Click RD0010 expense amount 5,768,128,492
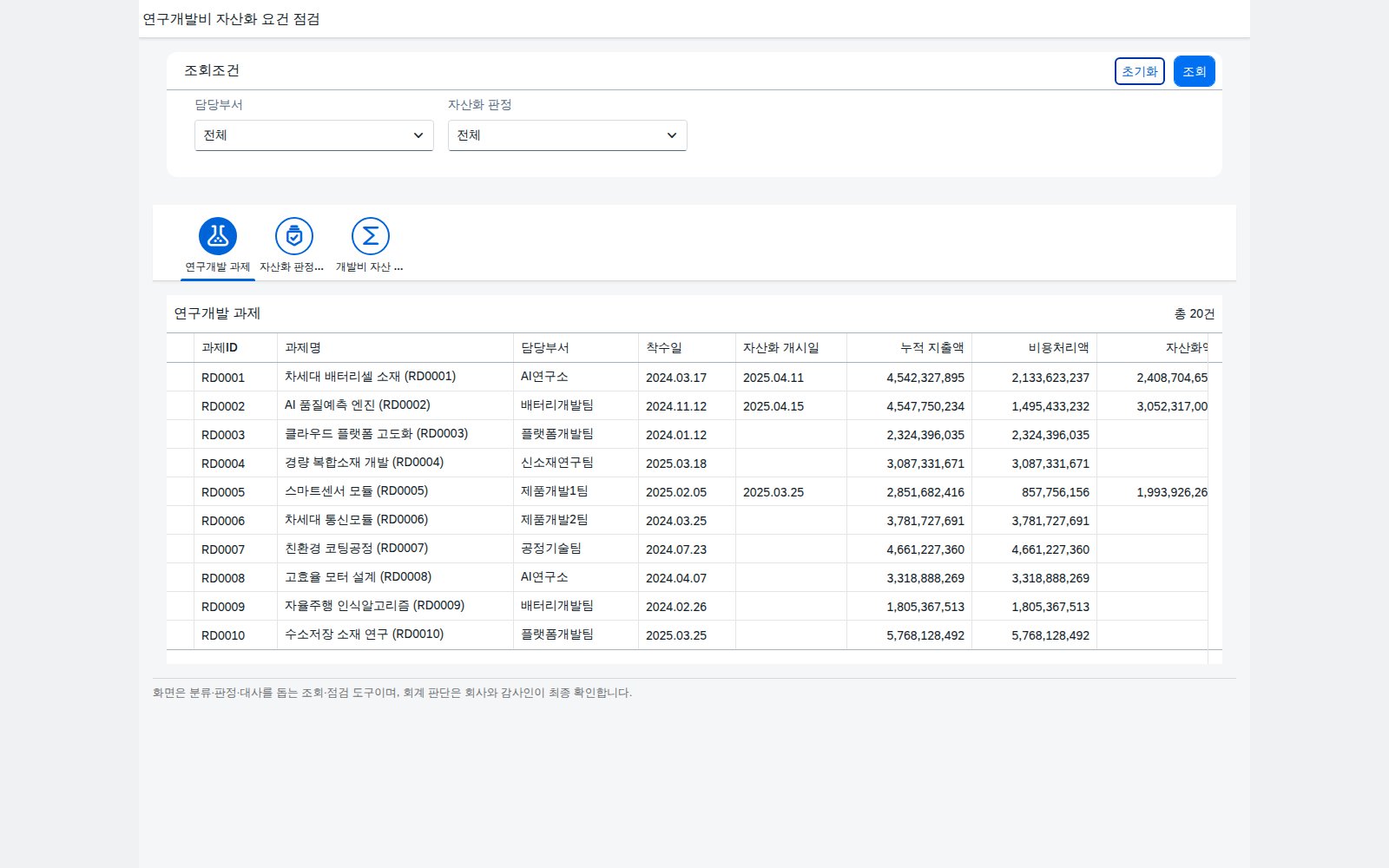Image resolution: width=1389 pixels, height=868 pixels. 1050,635
